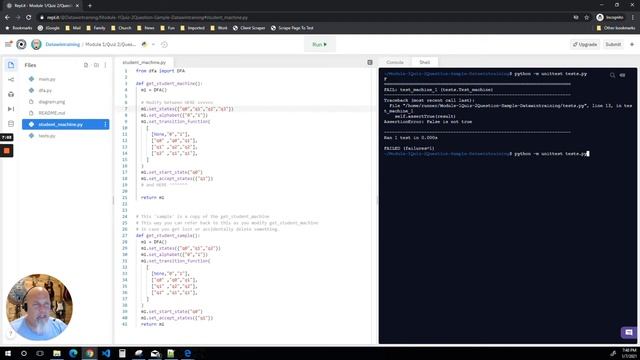This screenshot has width=640, height=360.
Task: Open README.md in the file list
Action: point(51,113)
